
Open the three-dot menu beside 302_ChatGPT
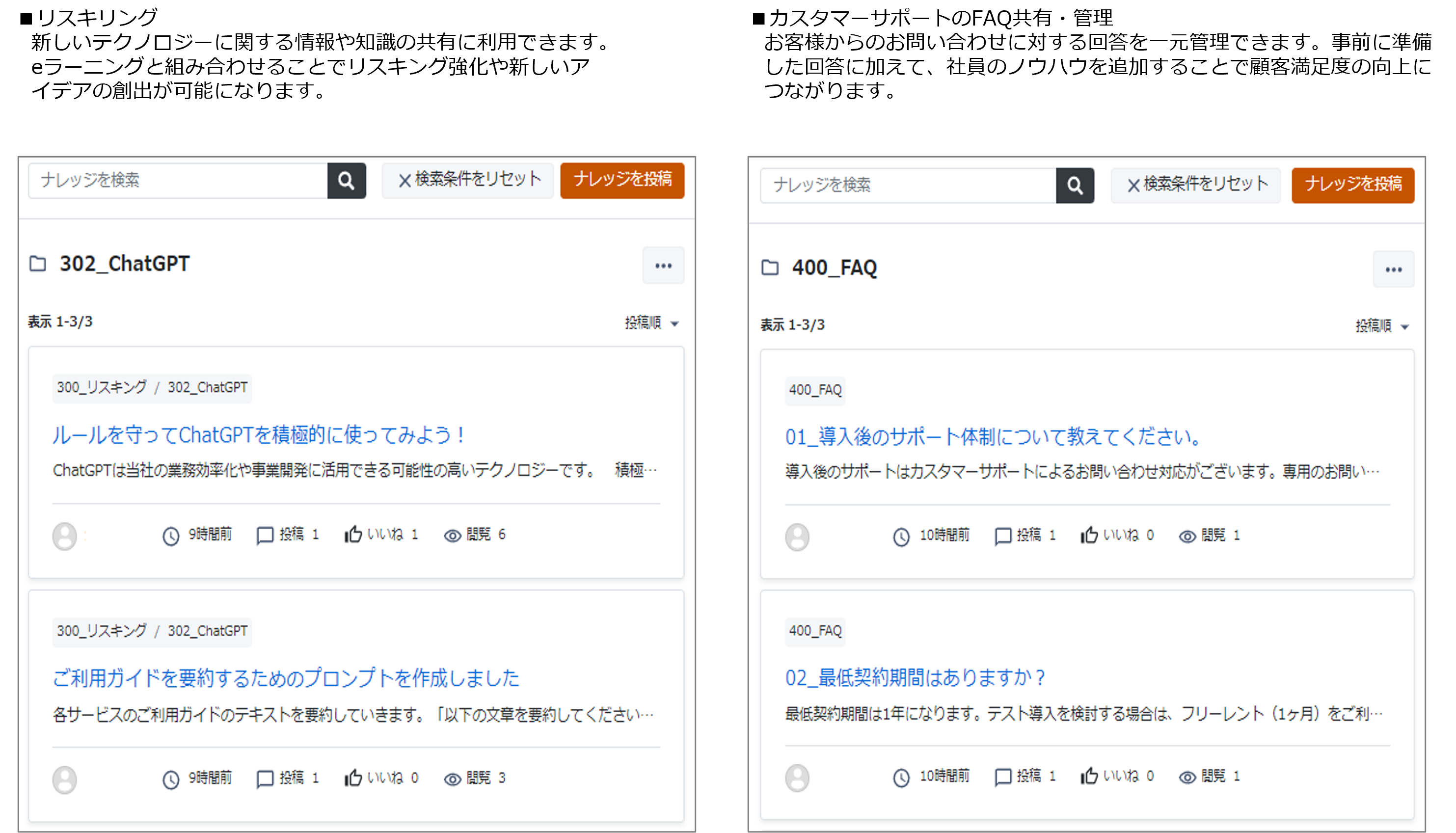(663, 266)
